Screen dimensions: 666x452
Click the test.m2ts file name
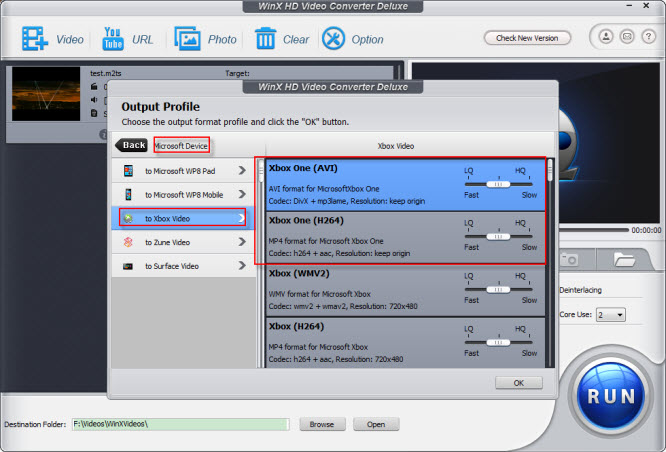106,73
